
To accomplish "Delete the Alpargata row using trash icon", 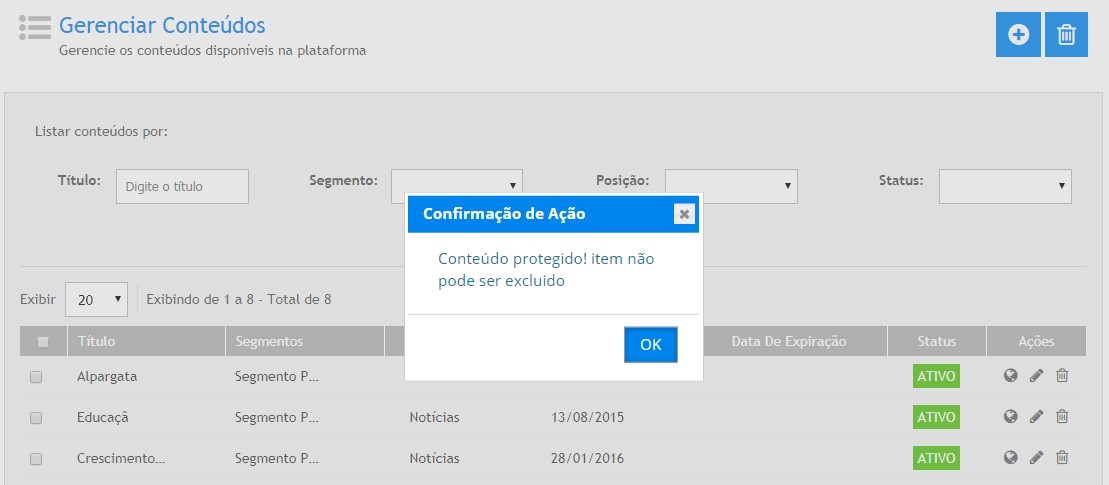I will click(1062, 376).
